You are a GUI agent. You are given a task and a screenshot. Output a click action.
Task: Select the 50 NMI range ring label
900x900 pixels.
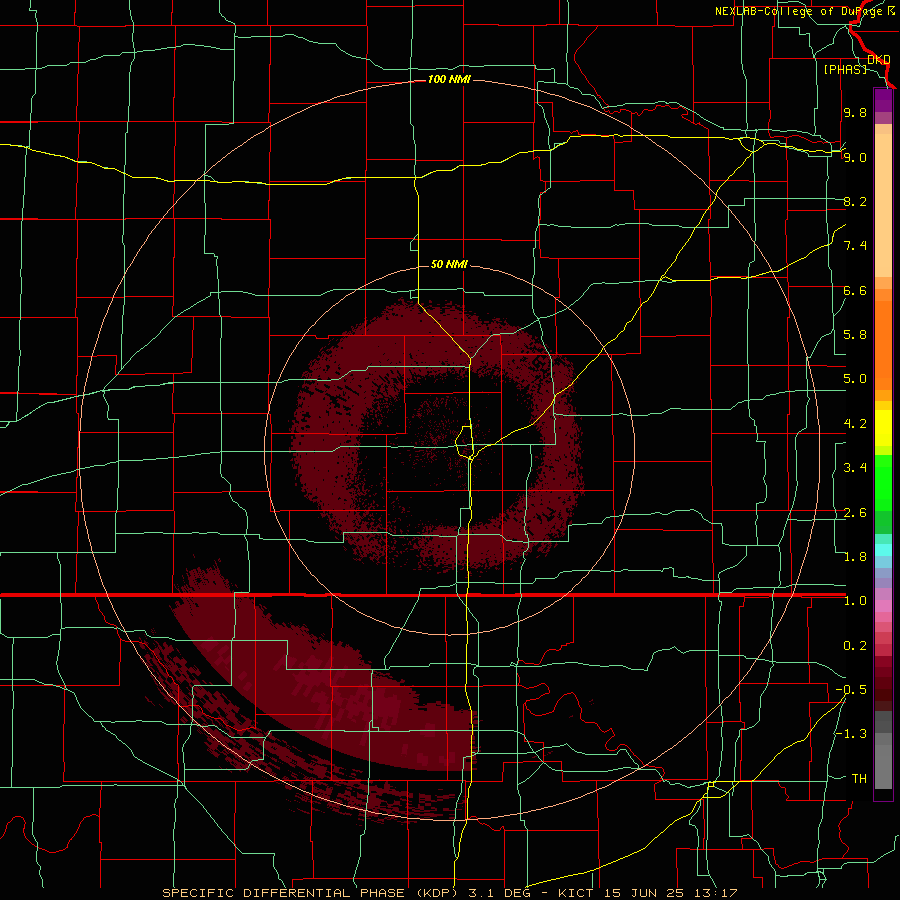[x=449, y=264]
